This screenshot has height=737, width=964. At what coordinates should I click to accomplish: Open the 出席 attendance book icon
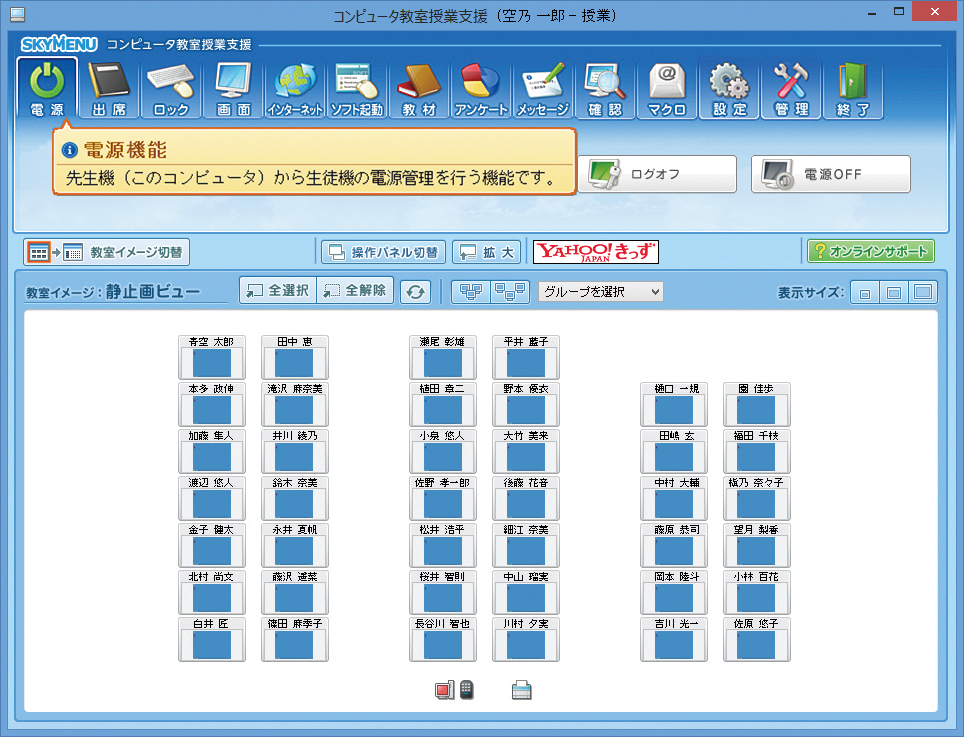click(109, 89)
